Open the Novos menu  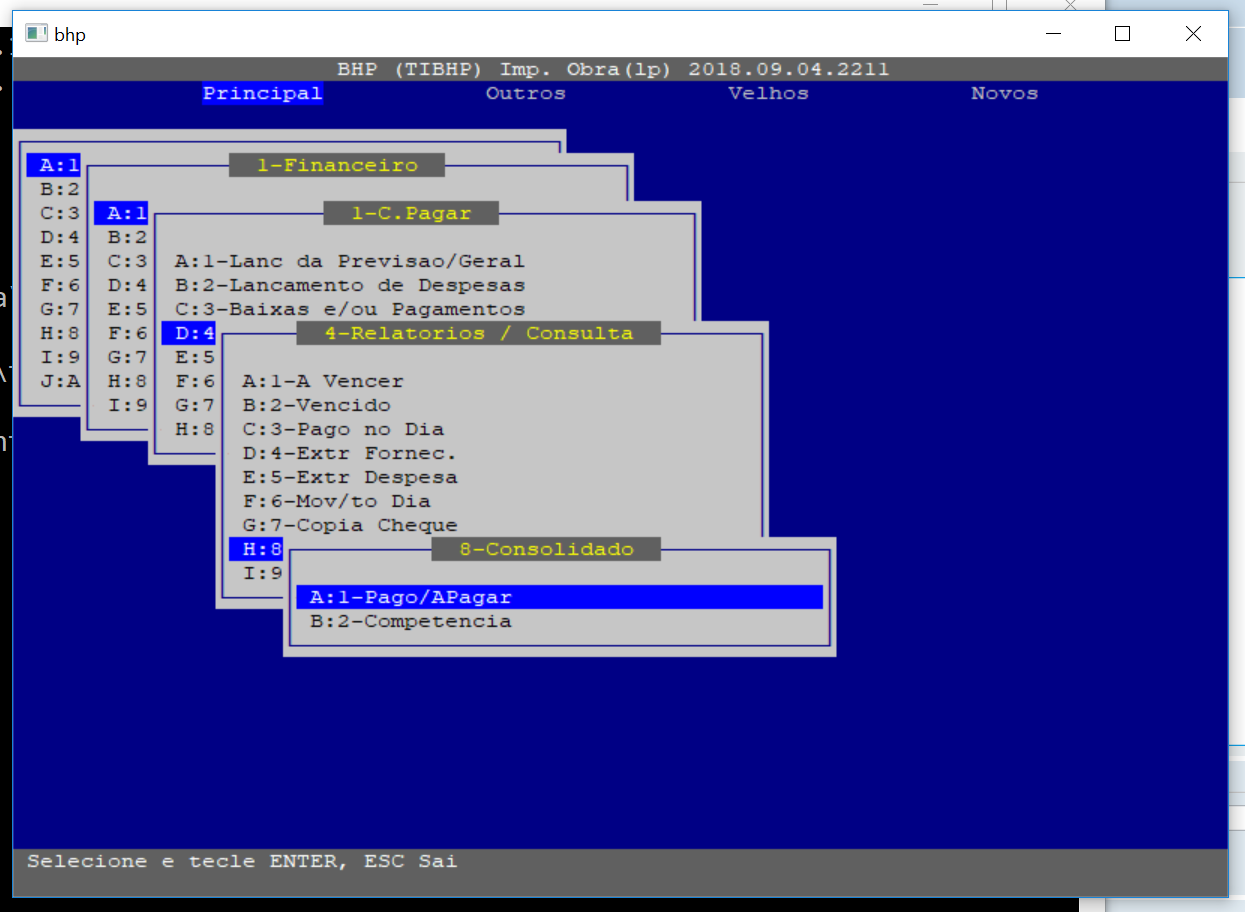[1004, 93]
